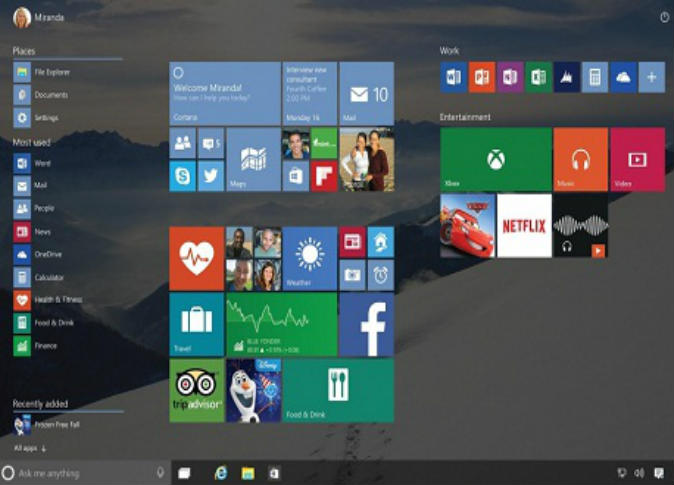Open the Alarms clock small tile
This screenshot has height=485, width=674.
click(381, 275)
